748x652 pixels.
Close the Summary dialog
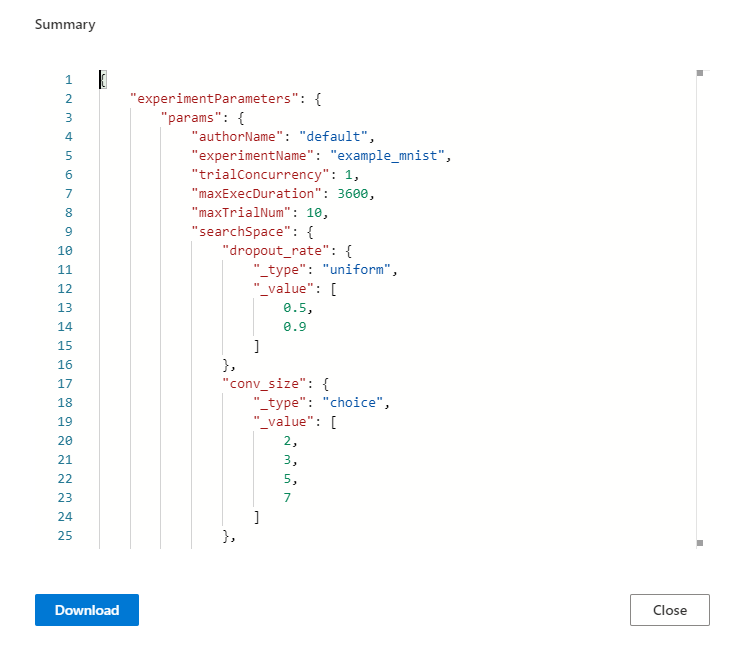coord(669,610)
